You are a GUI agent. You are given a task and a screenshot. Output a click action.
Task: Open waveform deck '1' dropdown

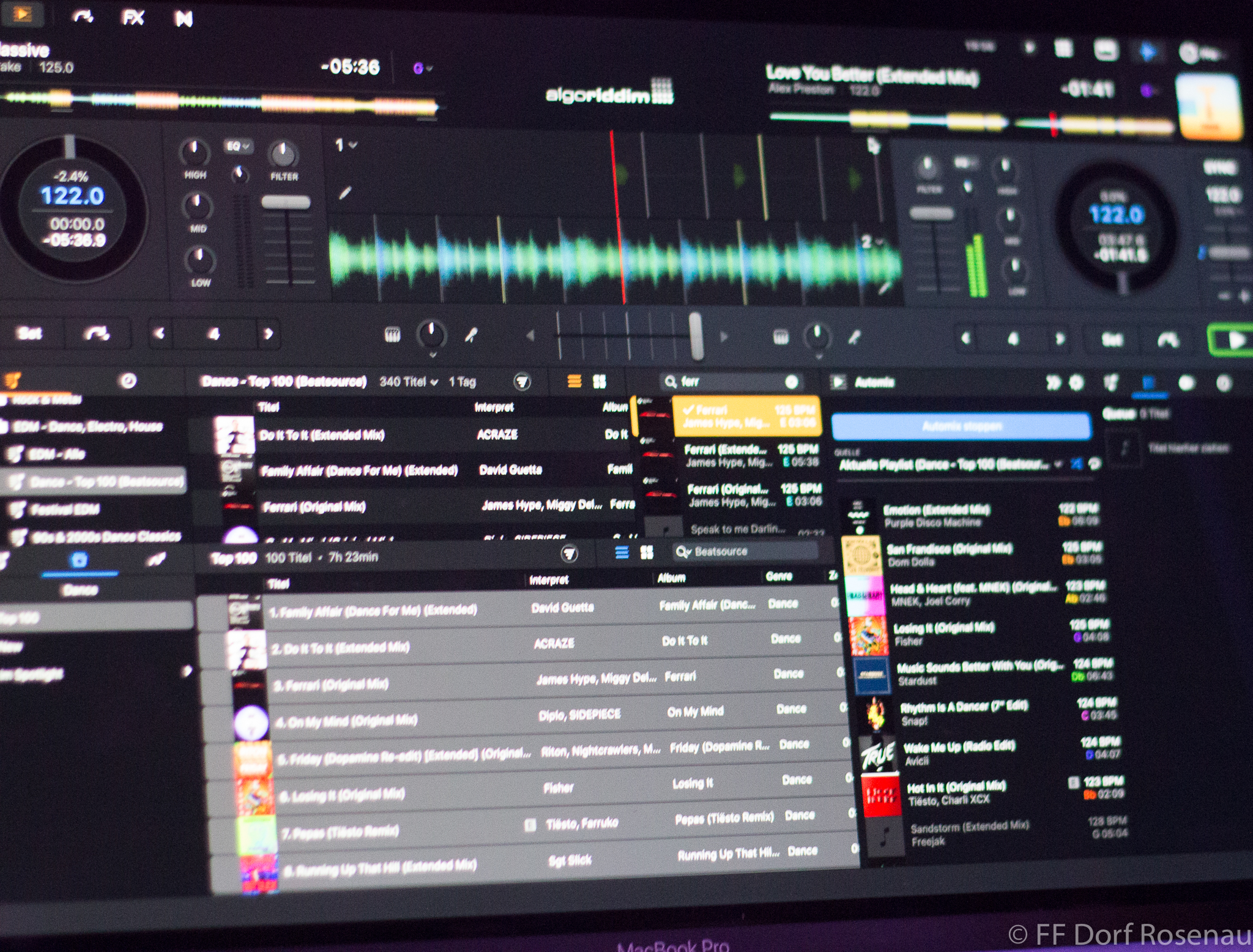[x=346, y=145]
